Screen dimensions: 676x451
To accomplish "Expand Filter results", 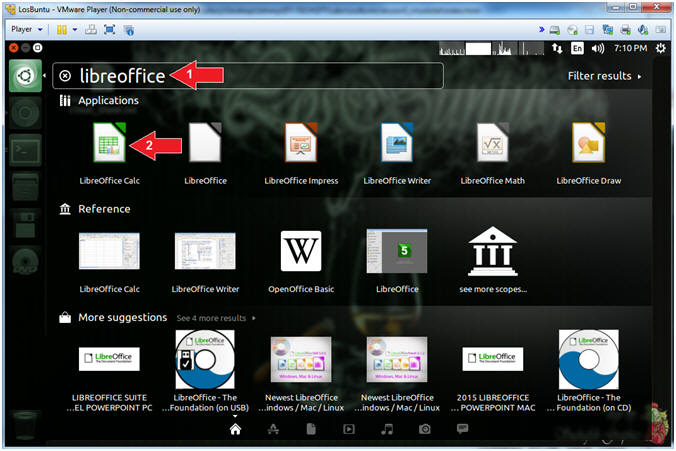I will [x=604, y=76].
